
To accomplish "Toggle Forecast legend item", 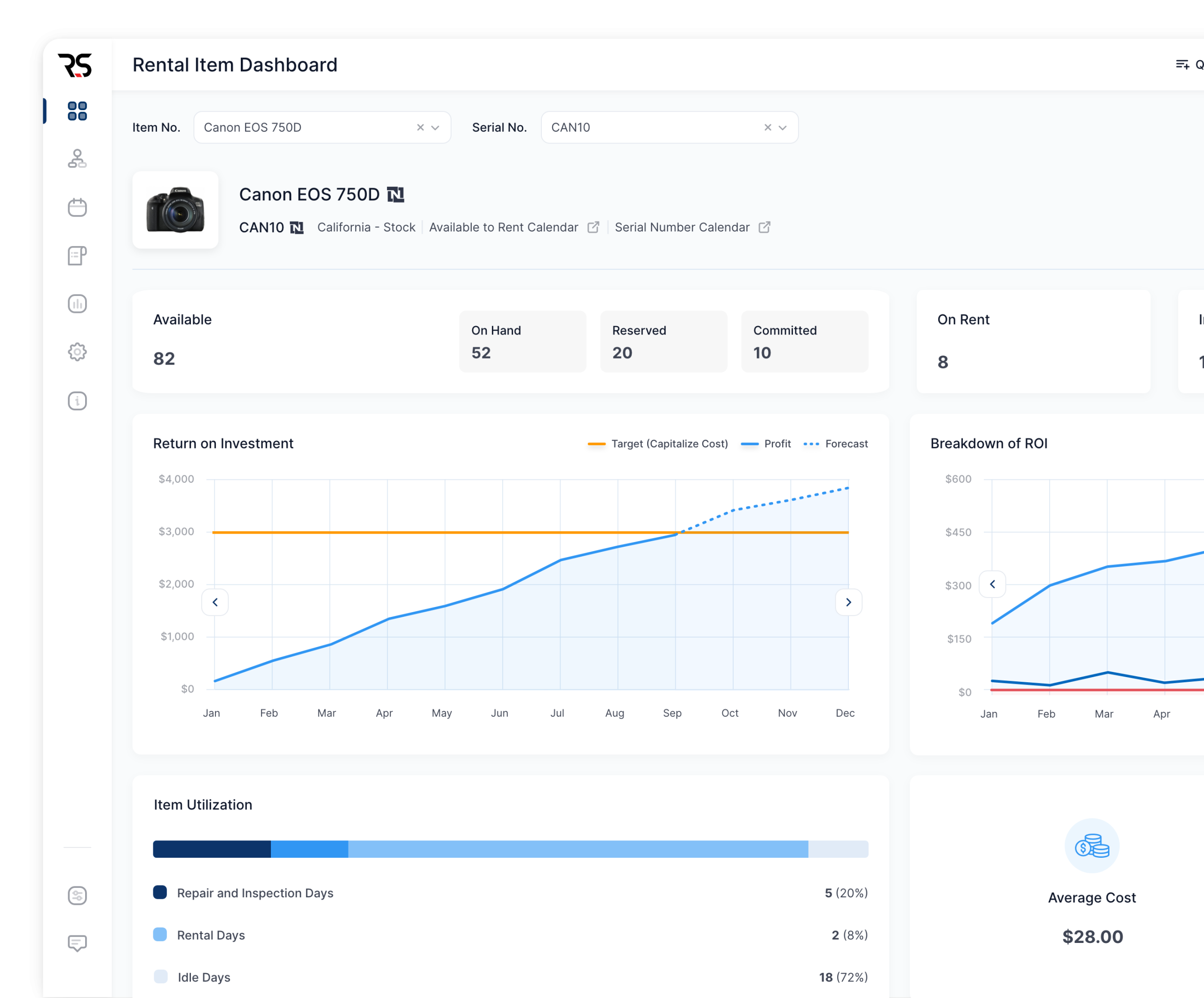I will tap(836, 444).
